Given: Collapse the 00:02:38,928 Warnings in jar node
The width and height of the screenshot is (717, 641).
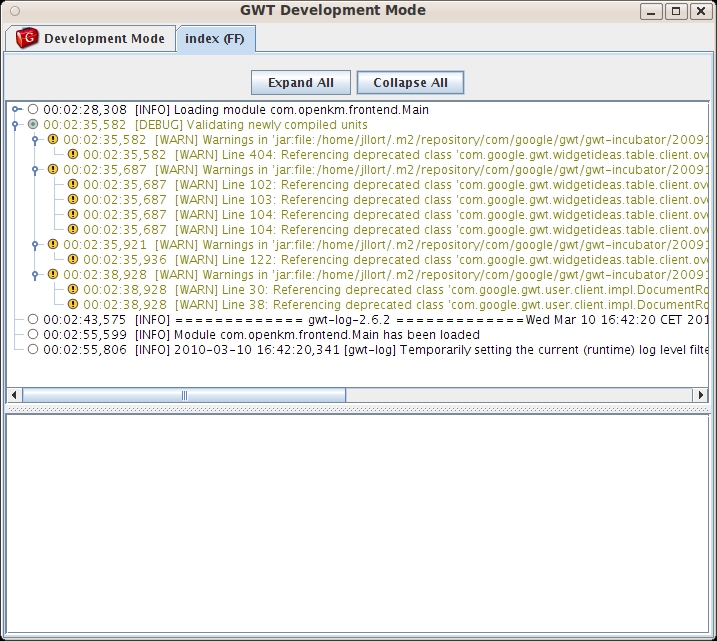Looking at the screenshot, I should click(x=35, y=275).
